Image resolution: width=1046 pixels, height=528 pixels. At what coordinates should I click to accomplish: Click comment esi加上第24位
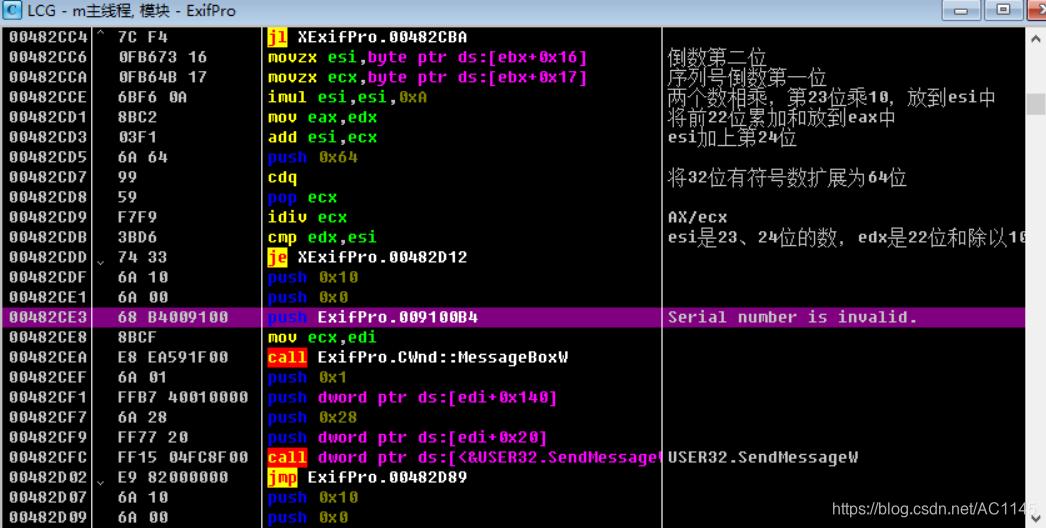pyautogui.click(x=732, y=138)
